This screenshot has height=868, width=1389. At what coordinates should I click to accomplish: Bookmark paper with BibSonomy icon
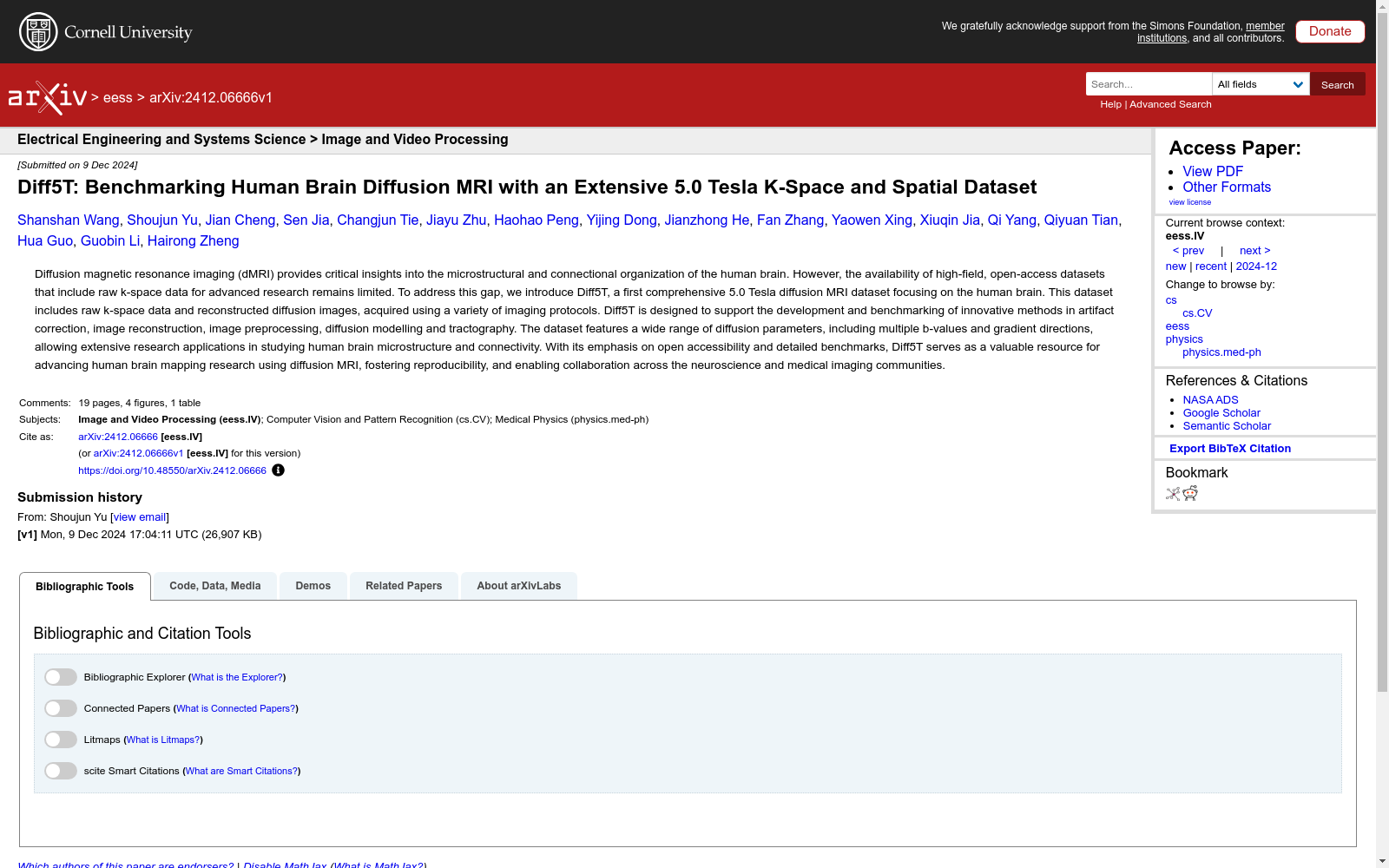coord(1173,494)
